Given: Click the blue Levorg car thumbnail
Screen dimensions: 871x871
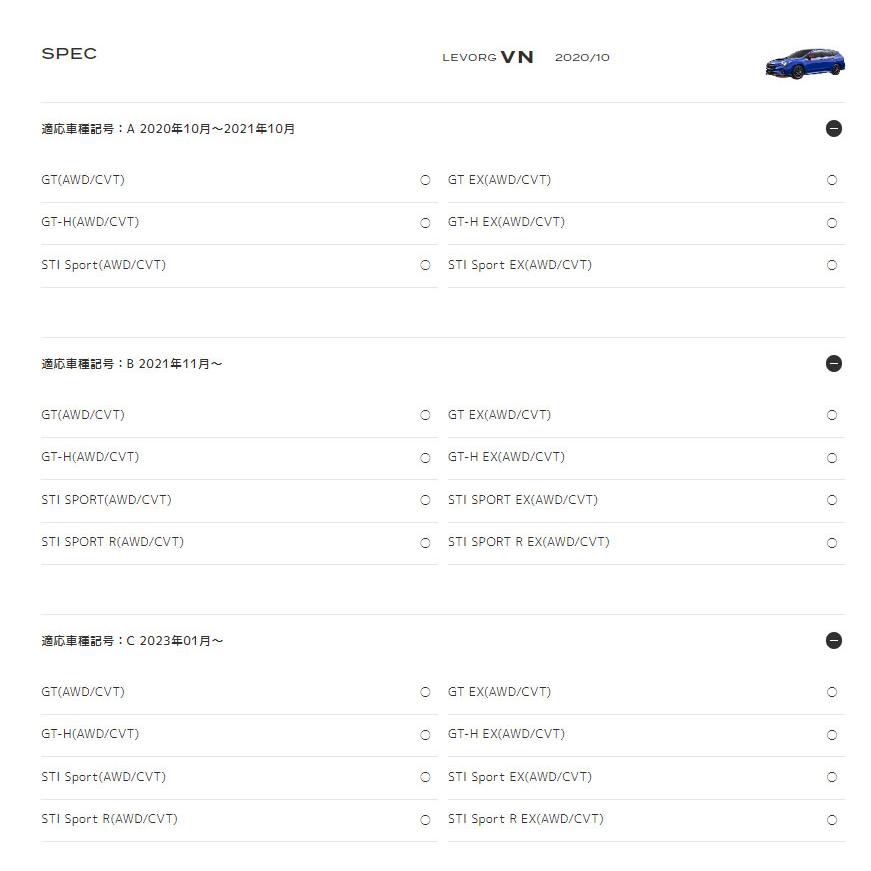Looking at the screenshot, I should [x=805, y=63].
